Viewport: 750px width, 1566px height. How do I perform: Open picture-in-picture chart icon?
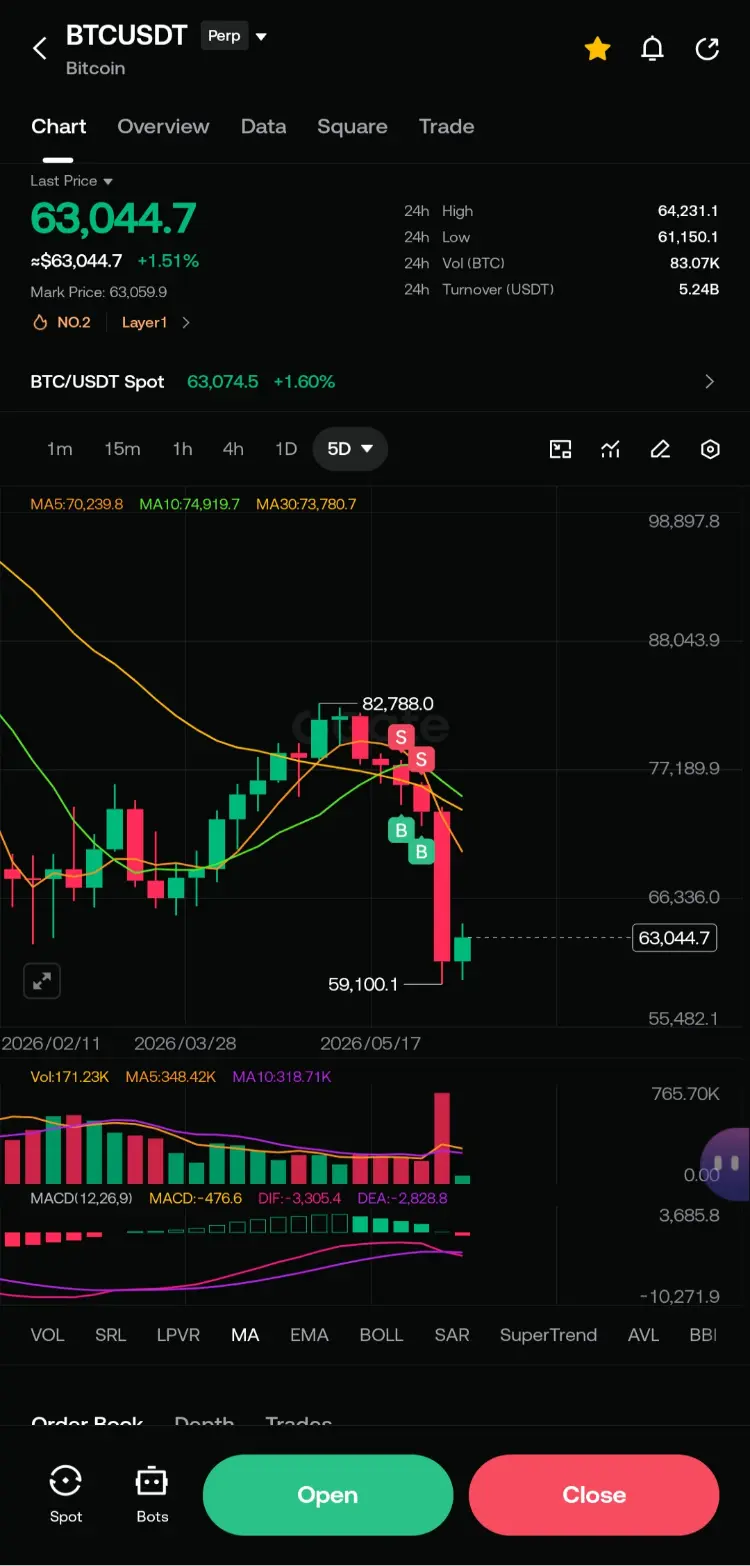click(x=561, y=449)
